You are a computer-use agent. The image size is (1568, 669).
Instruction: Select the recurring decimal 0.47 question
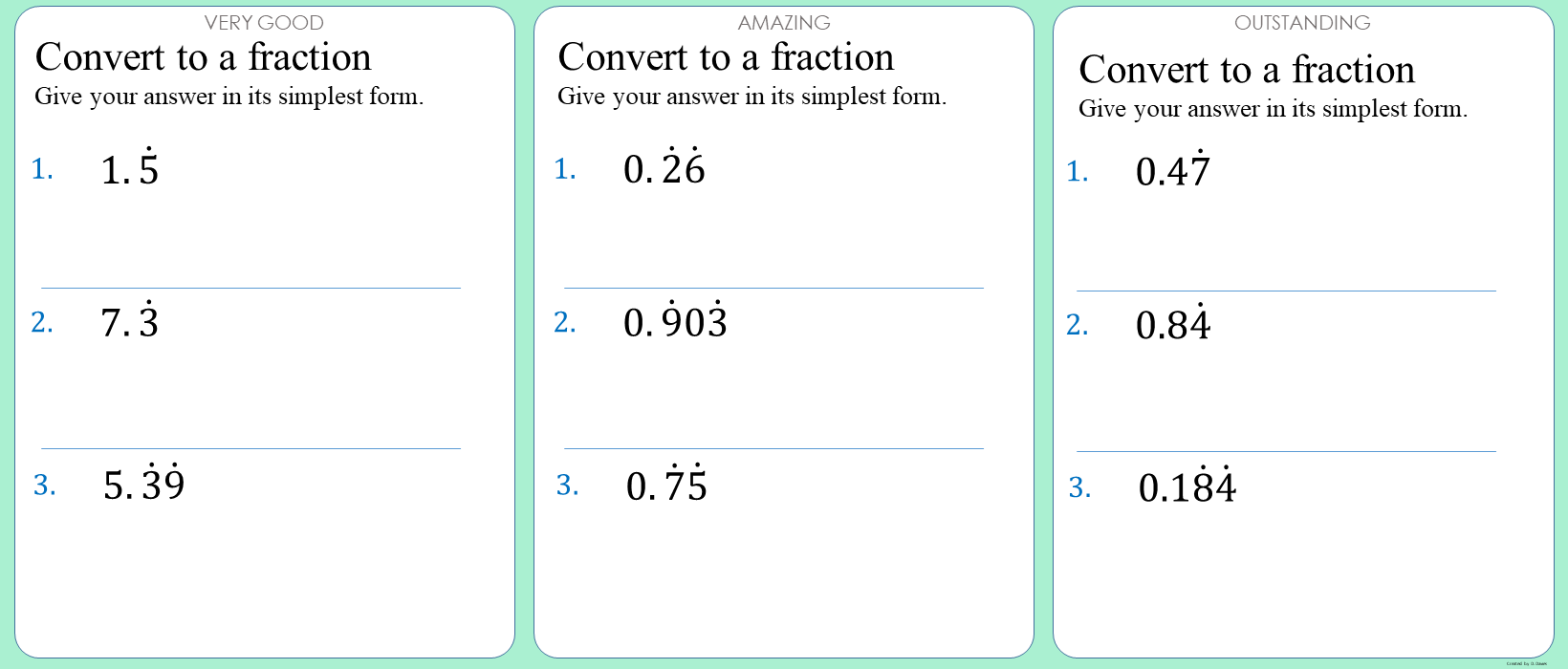pyautogui.click(x=1173, y=171)
